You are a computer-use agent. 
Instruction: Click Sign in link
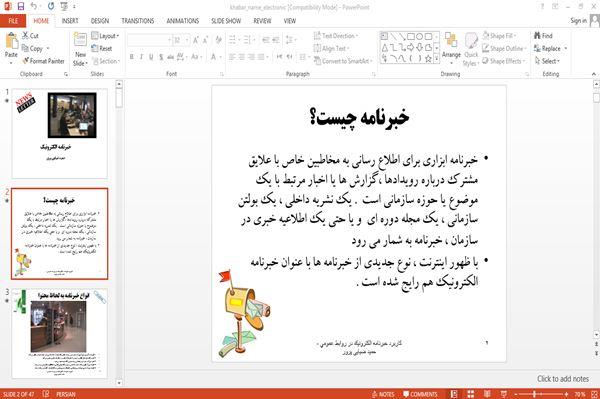coord(579,21)
